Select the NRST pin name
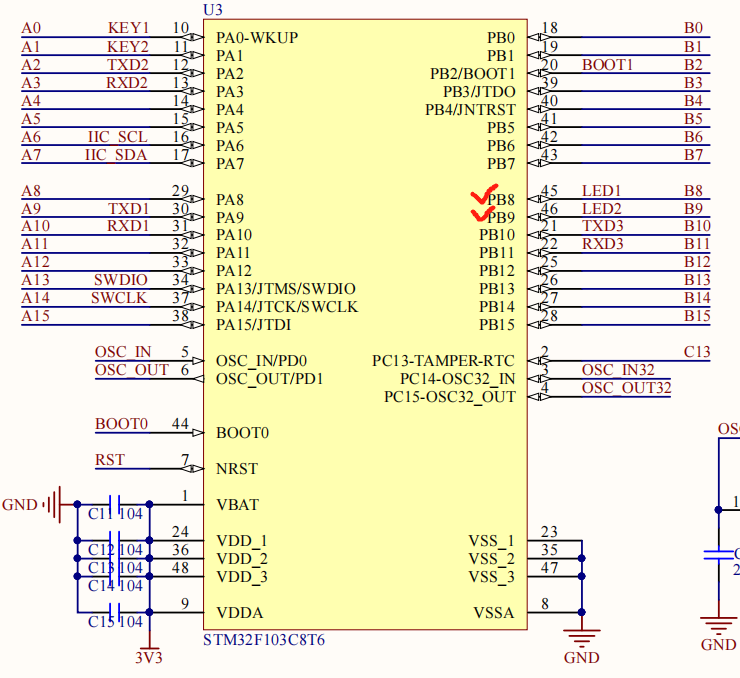This screenshot has width=740, height=678. coord(237,469)
